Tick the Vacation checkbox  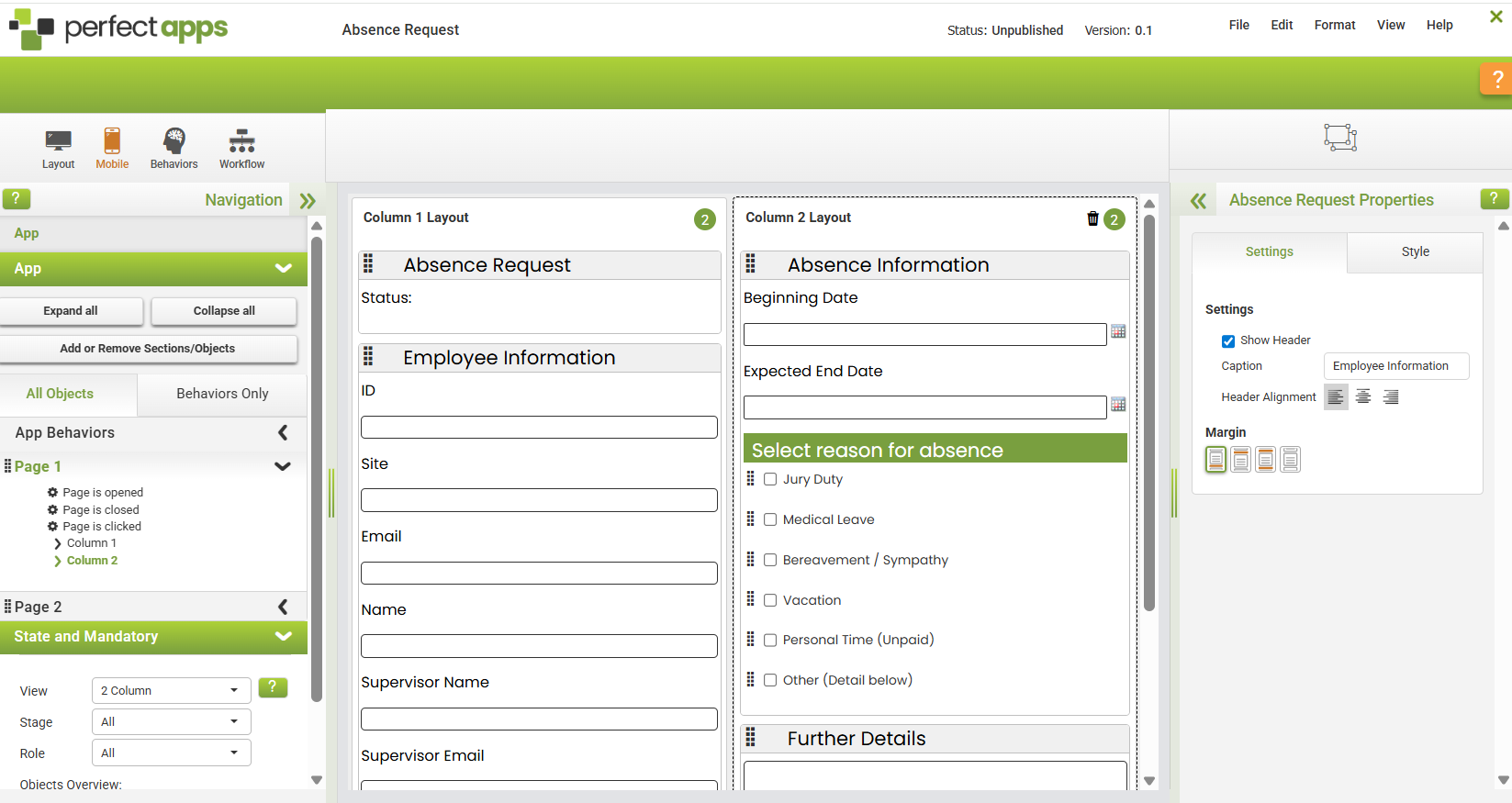[770, 600]
